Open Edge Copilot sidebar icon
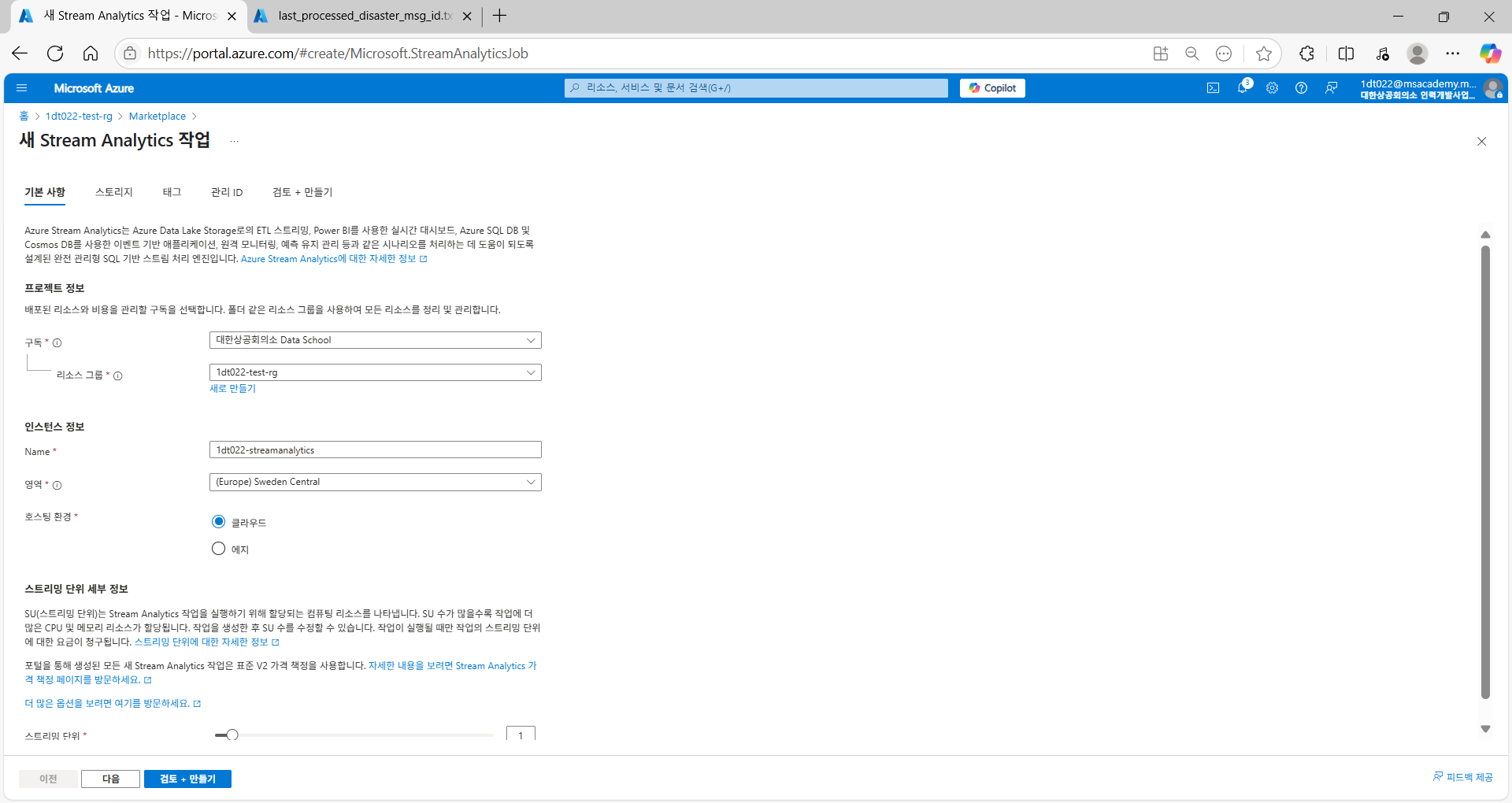Screen dimensions: 1512x803 [1490, 54]
